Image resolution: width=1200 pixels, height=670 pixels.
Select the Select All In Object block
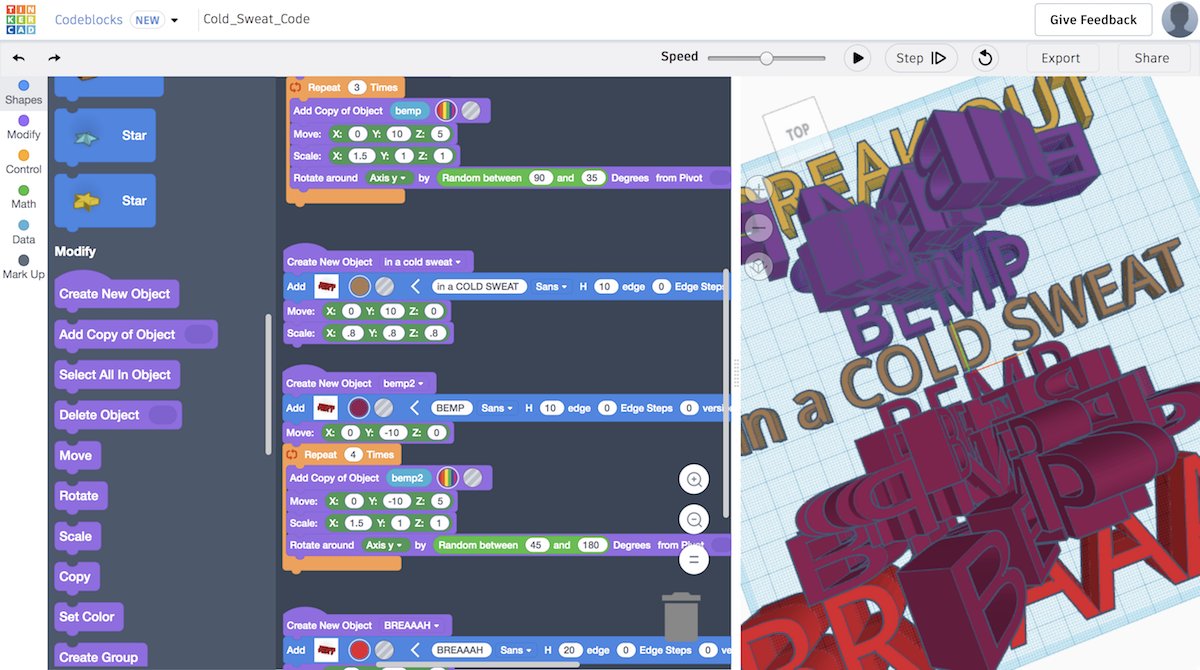click(x=115, y=374)
